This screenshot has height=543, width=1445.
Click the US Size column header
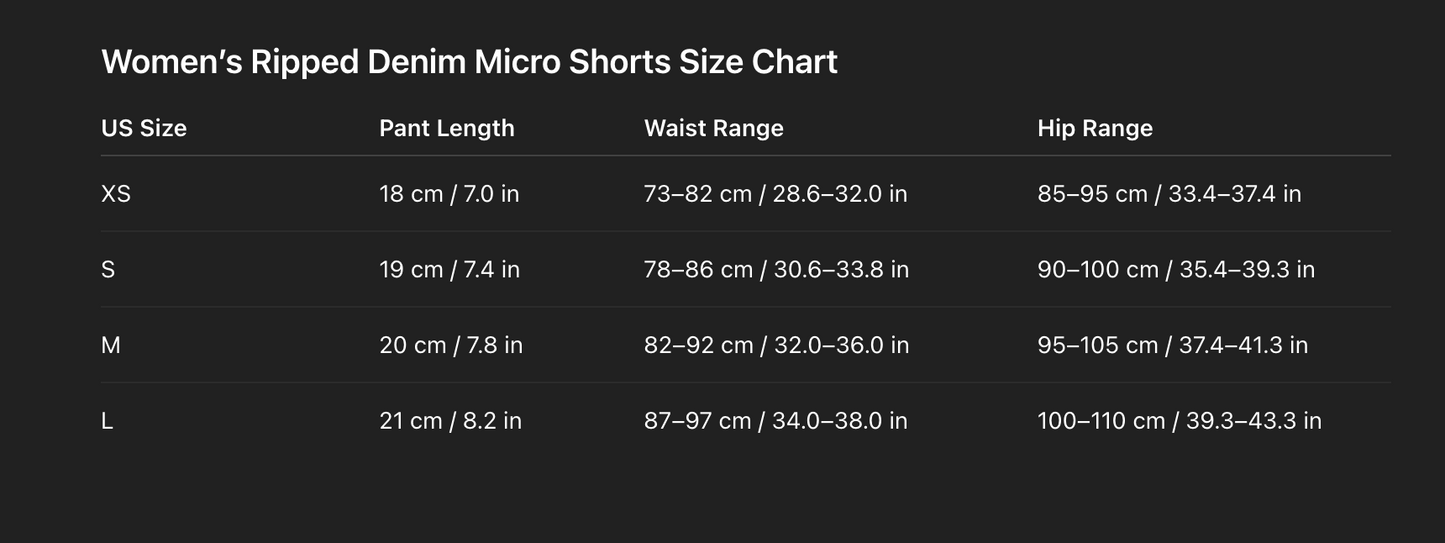144,128
